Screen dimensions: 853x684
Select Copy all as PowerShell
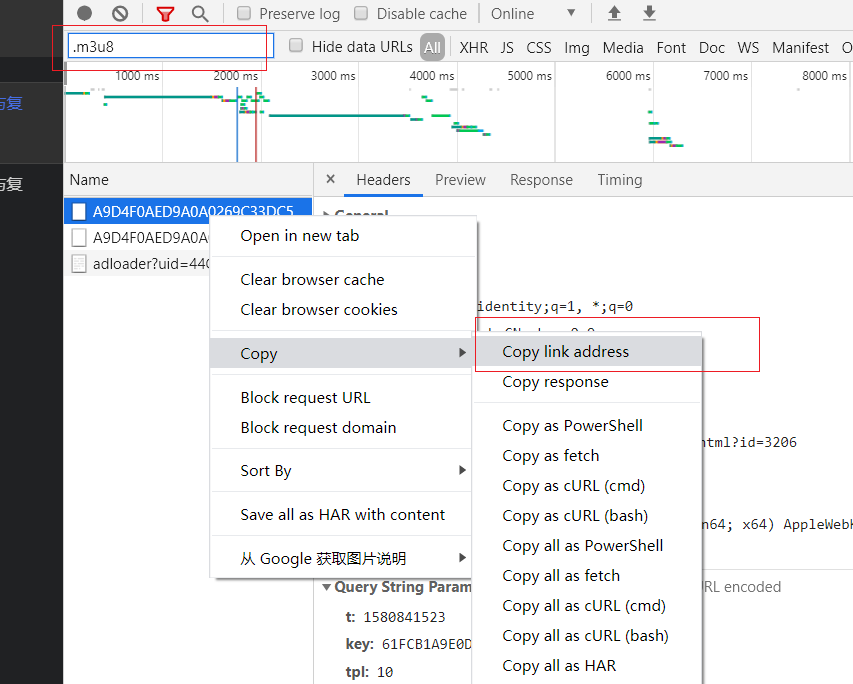[588, 545]
